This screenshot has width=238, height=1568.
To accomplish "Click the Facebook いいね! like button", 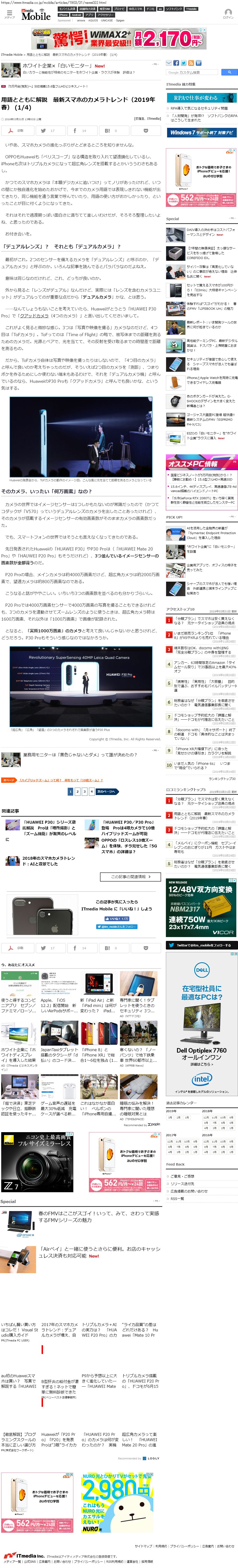I will [x=117, y=919].
